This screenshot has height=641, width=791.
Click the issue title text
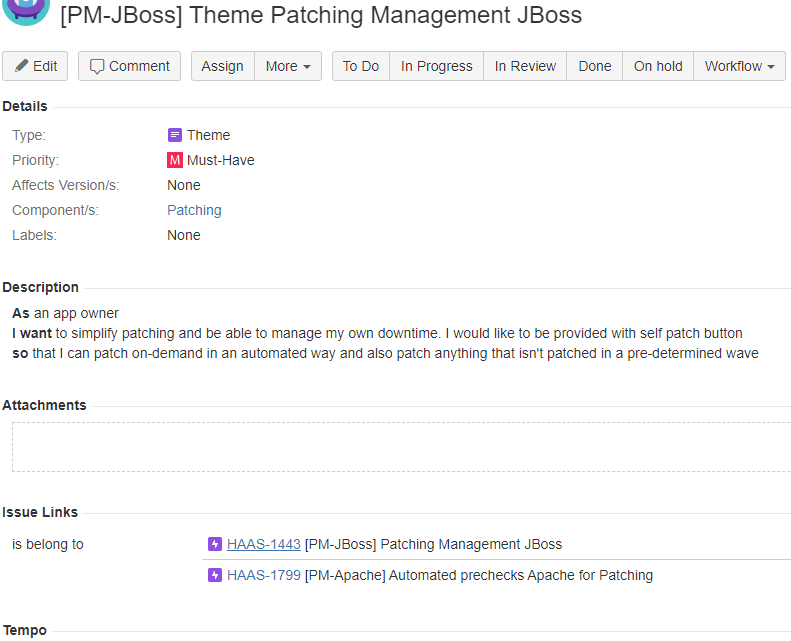click(321, 15)
